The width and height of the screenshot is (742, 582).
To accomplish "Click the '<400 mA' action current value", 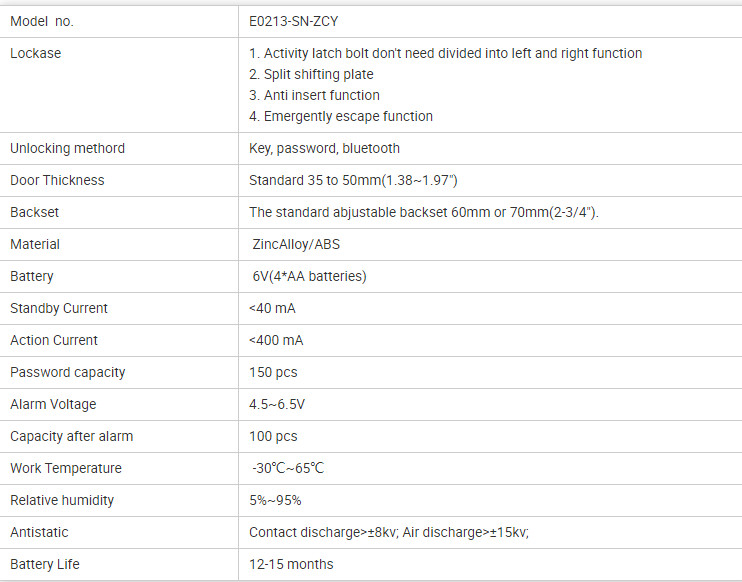I will pyautogui.click(x=276, y=340).
